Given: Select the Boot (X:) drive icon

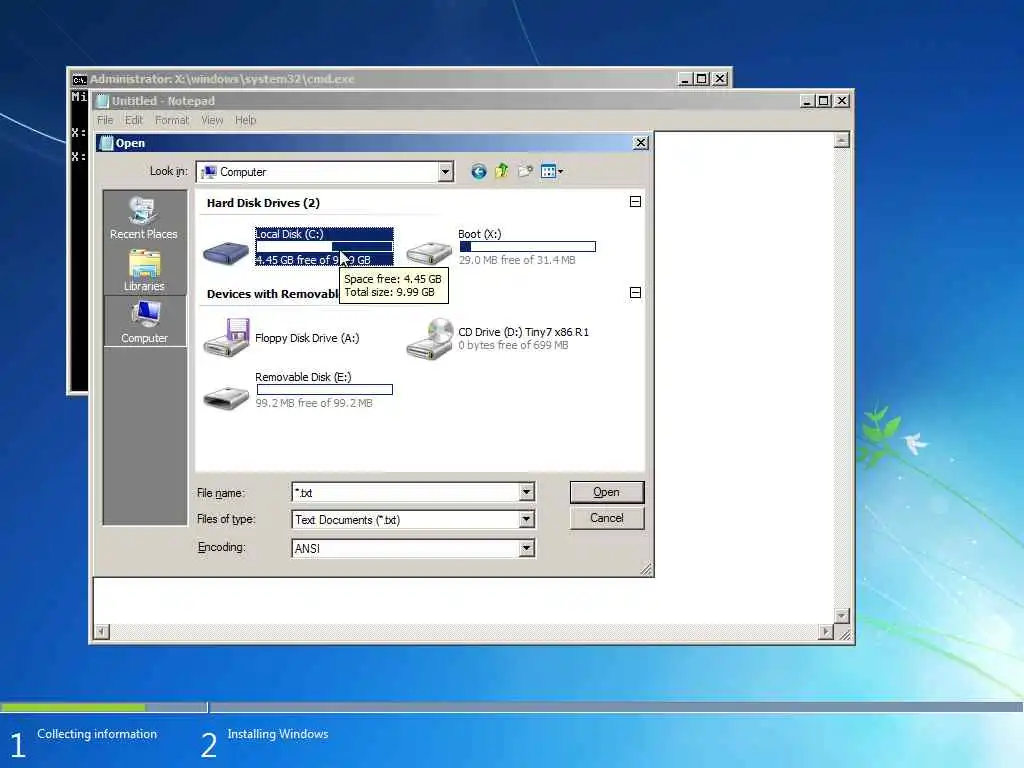Looking at the screenshot, I should [x=428, y=251].
